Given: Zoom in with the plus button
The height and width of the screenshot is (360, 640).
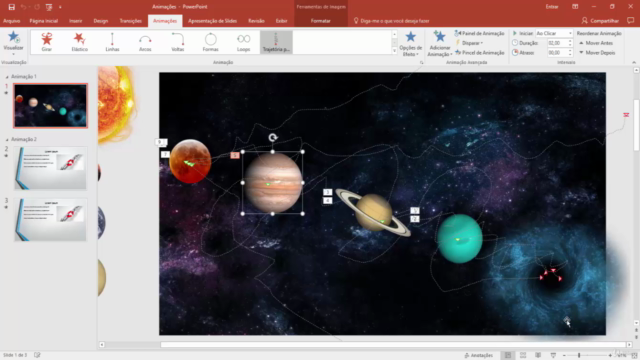Looking at the screenshot, I should click(x=610, y=356).
